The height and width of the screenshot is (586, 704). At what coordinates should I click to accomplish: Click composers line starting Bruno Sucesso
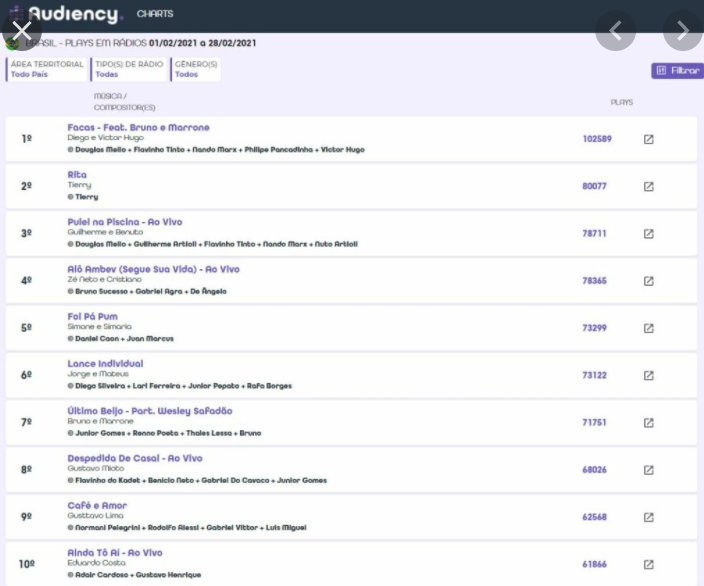pyautogui.click(x=147, y=291)
